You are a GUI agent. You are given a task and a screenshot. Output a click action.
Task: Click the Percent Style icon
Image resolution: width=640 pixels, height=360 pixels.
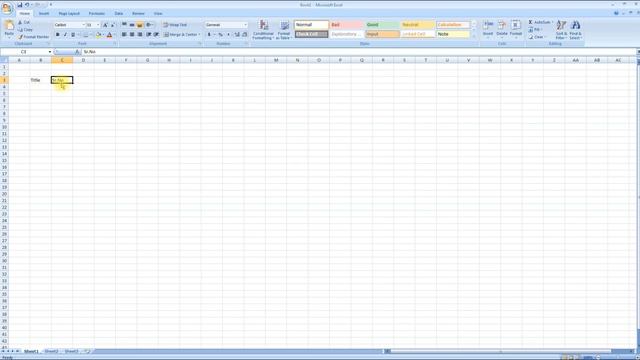tap(220, 35)
